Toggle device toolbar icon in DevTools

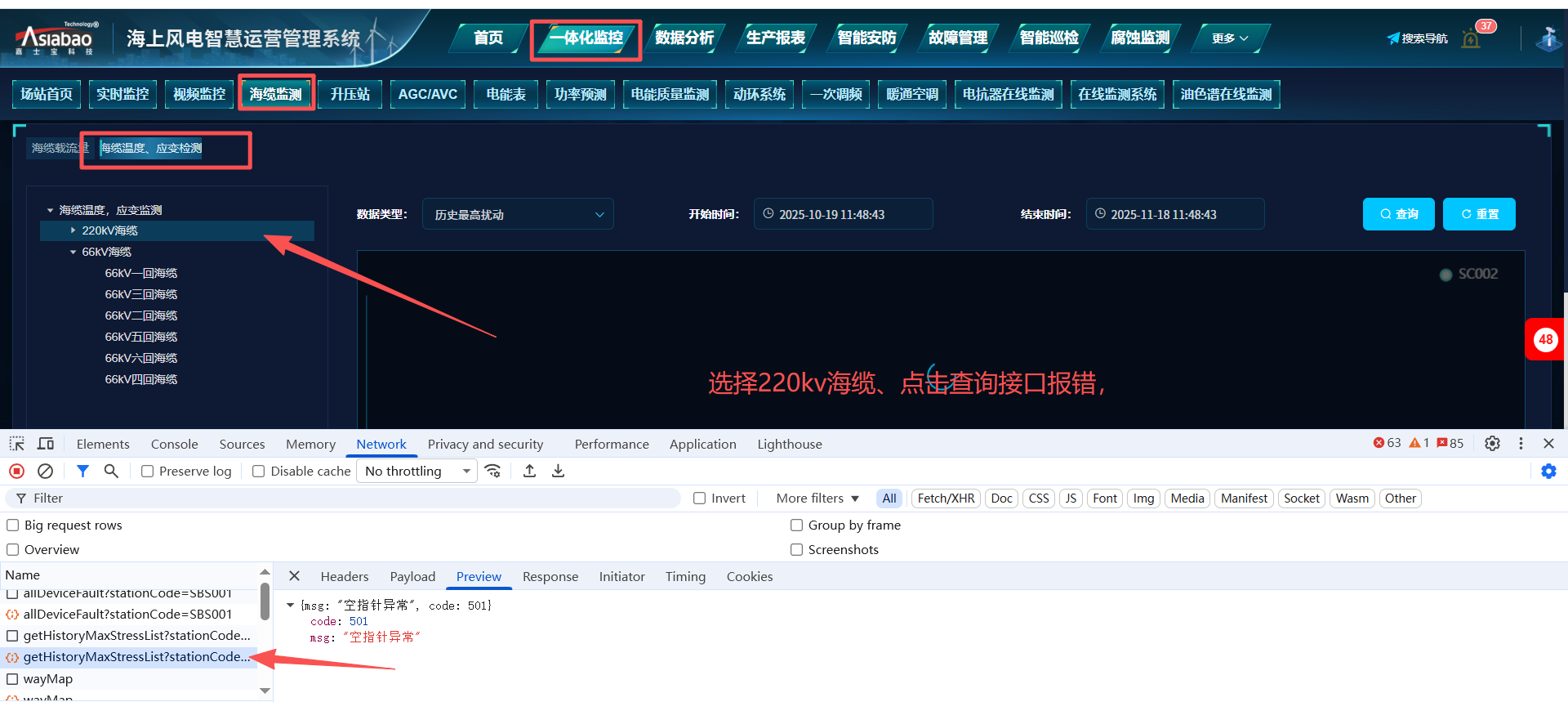(x=46, y=444)
